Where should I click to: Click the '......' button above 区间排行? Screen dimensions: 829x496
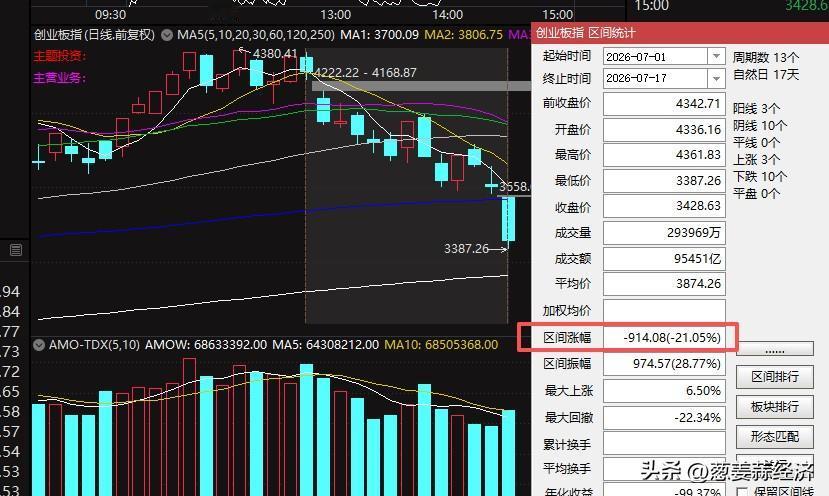coord(775,350)
